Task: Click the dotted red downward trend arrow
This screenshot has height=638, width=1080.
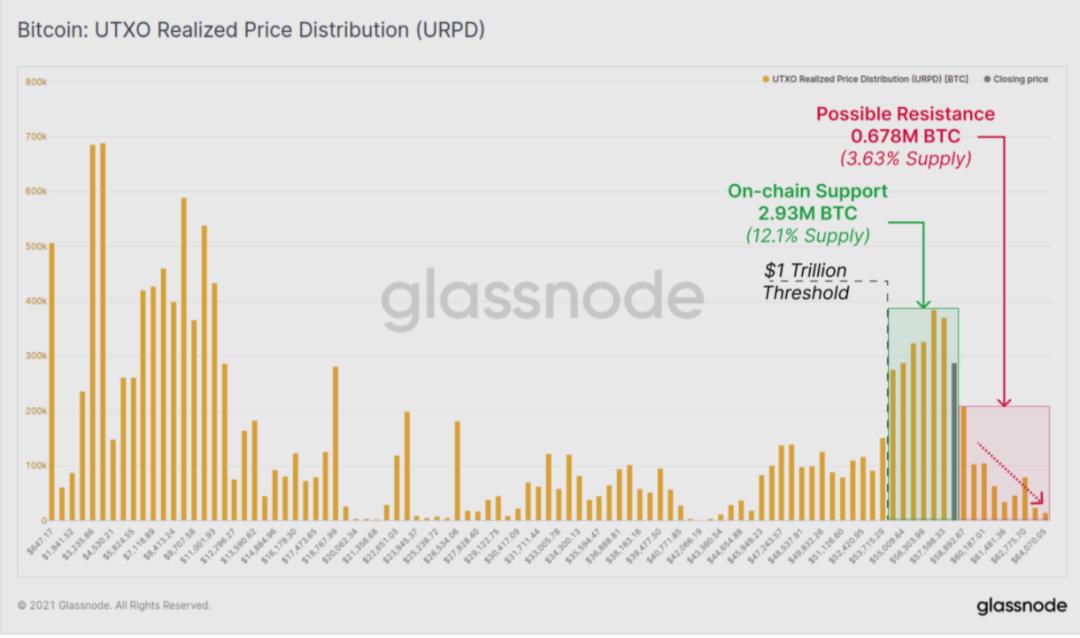Action: [x=1010, y=473]
